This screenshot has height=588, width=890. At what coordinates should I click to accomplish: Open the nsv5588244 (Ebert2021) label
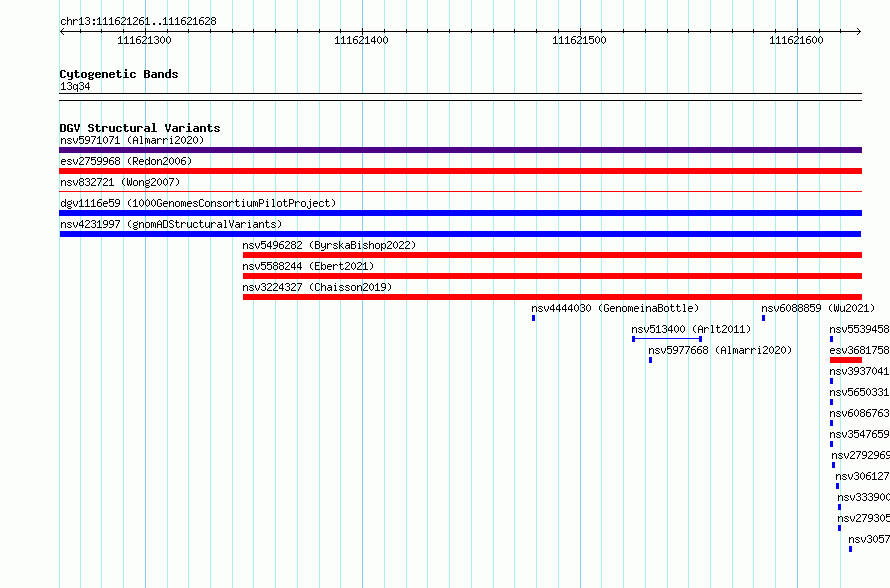click(308, 266)
